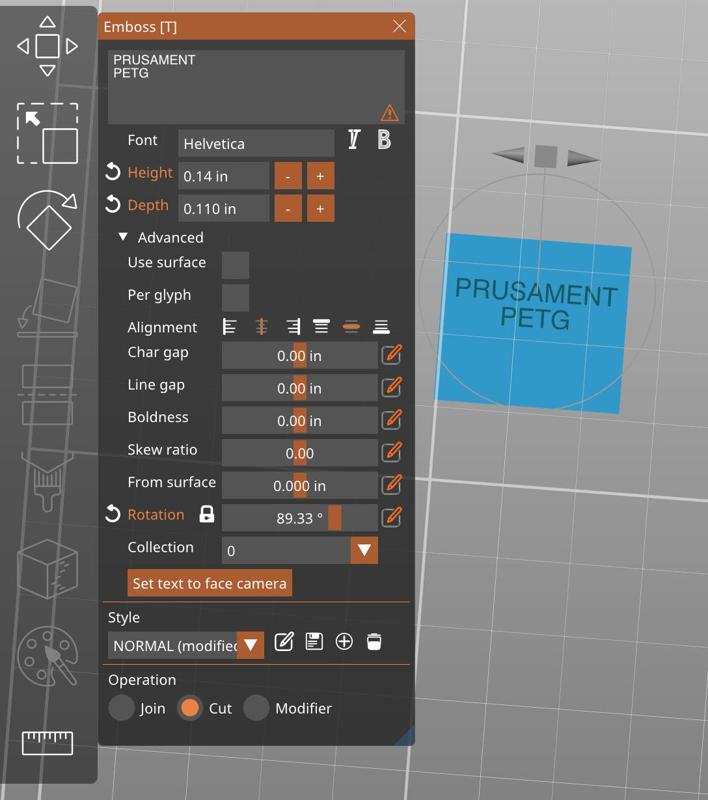Open the Helvetica font selector
The image size is (708, 800).
click(256, 143)
